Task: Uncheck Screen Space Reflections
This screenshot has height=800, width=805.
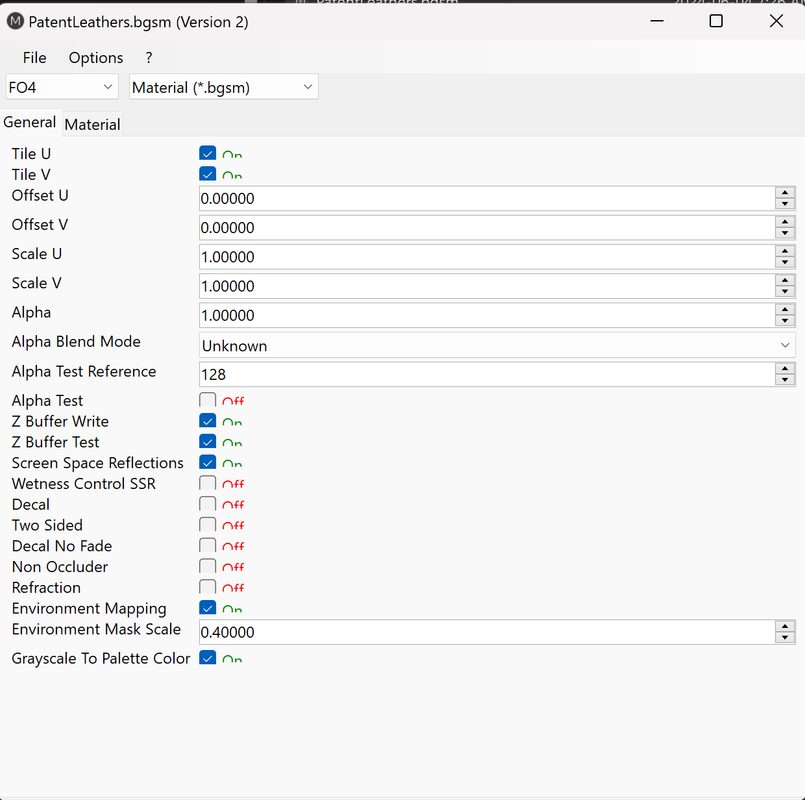Action: pyautogui.click(x=207, y=462)
